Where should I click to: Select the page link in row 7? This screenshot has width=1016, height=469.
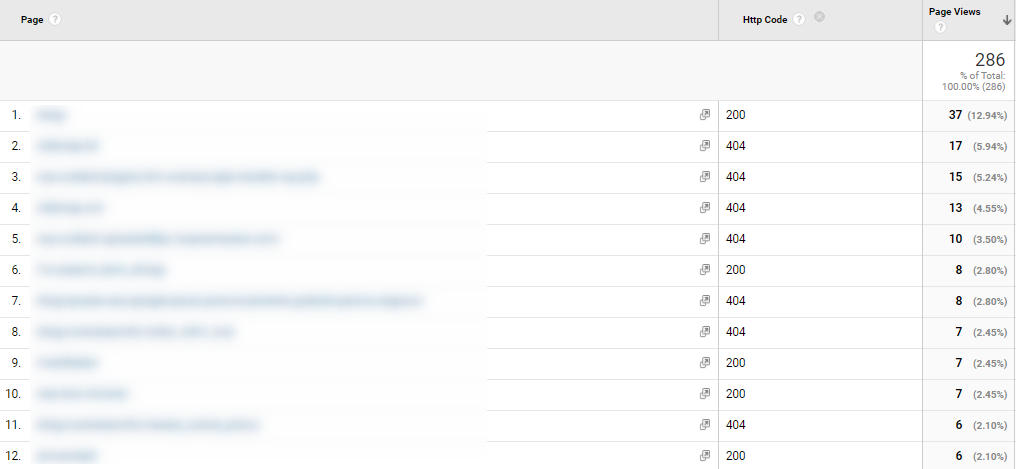[229, 301]
